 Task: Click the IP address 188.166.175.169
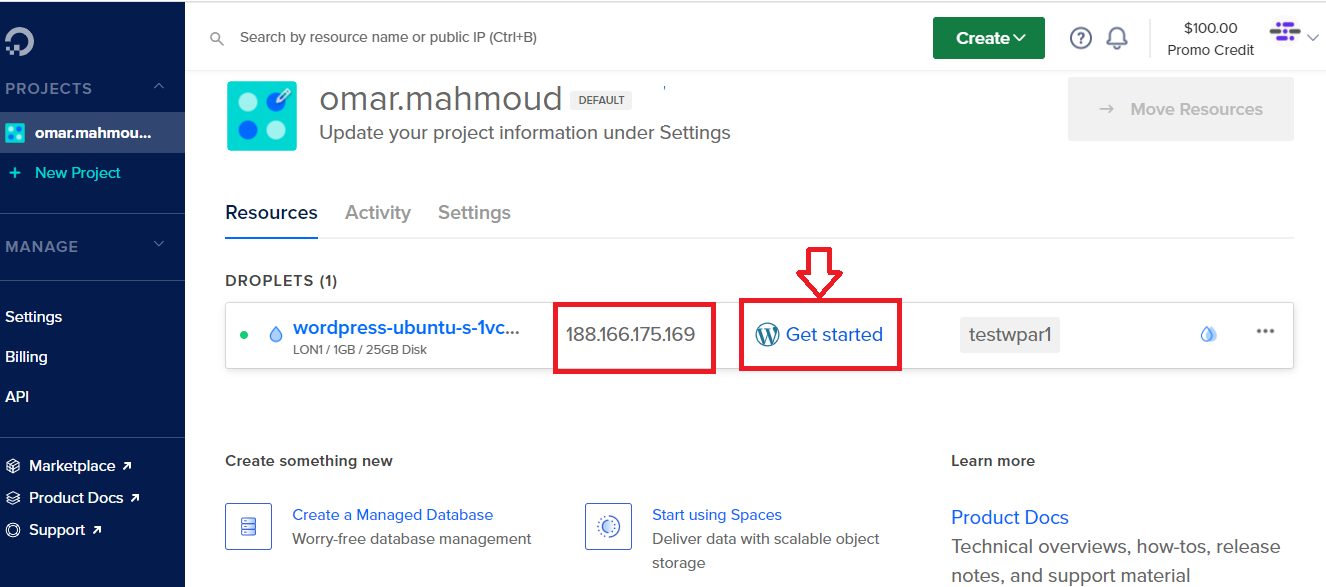(x=631, y=335)
